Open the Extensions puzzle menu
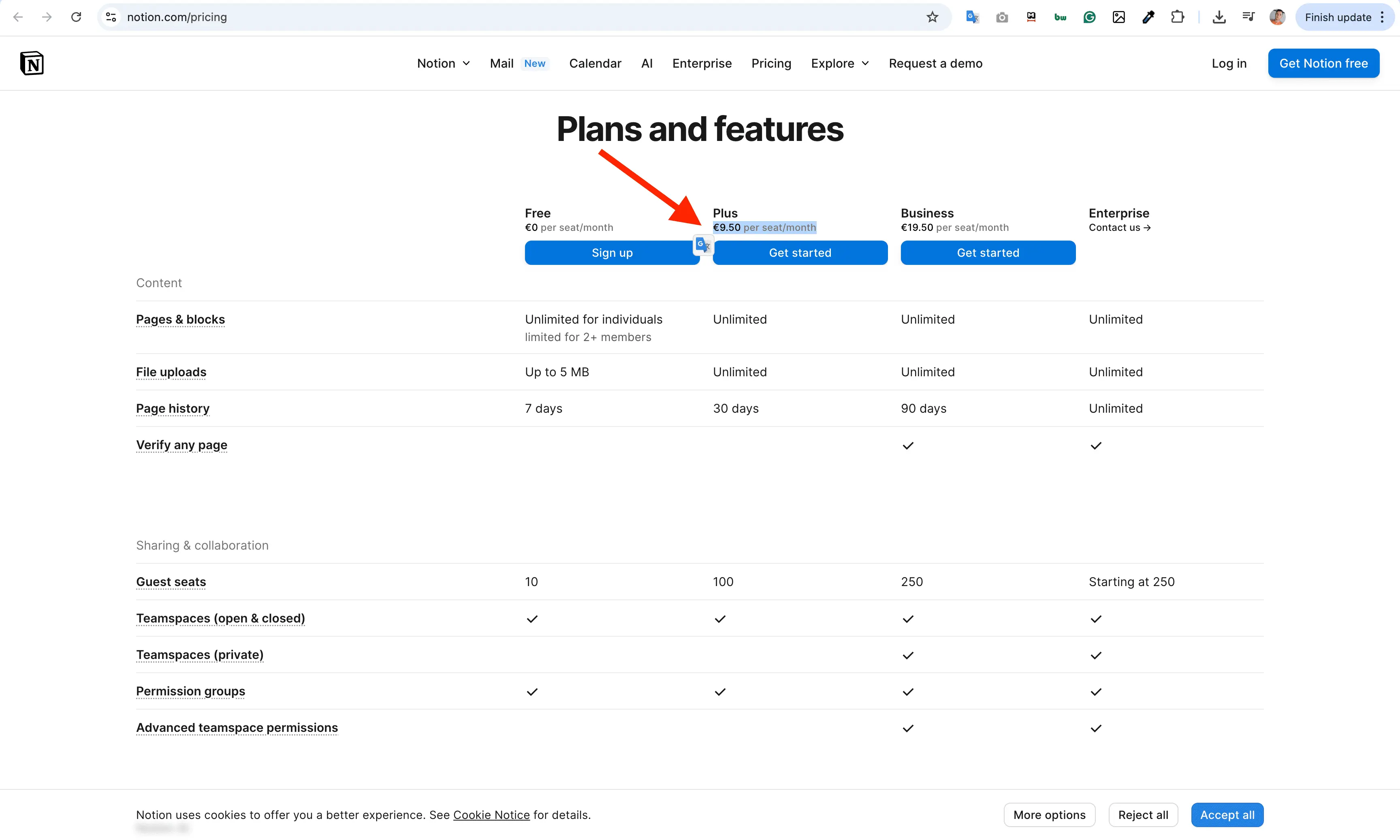The height and width of the screenshot is (840, 1400). [1178, 17]
